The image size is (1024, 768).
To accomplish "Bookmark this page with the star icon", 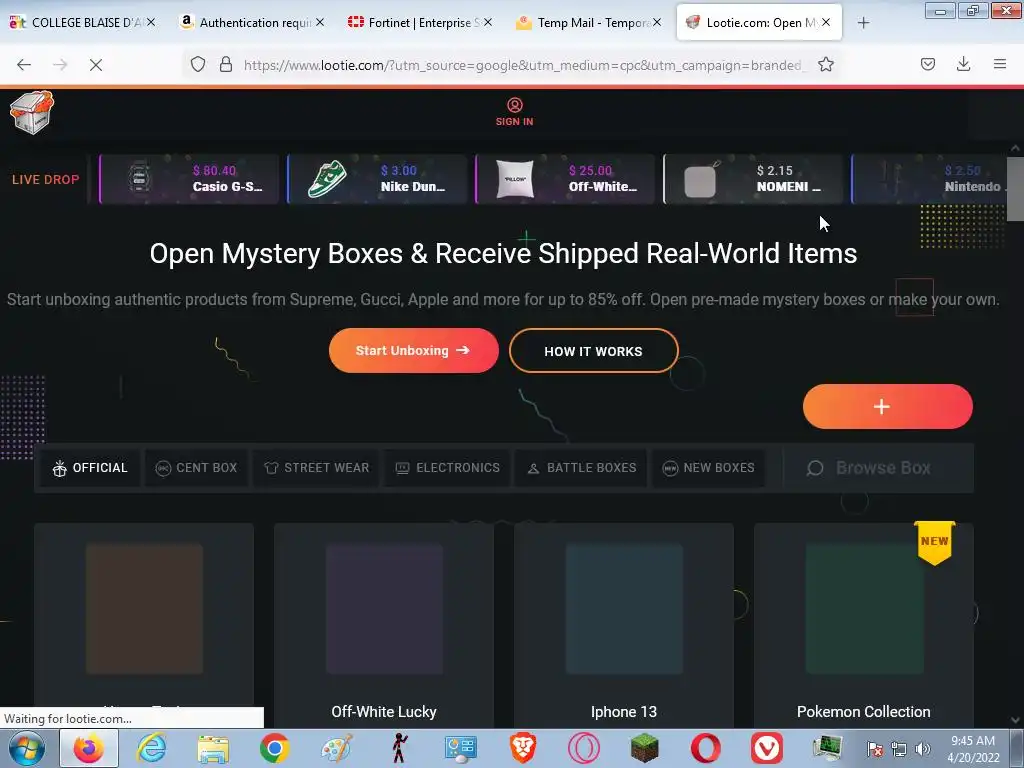I will [826, 65].
